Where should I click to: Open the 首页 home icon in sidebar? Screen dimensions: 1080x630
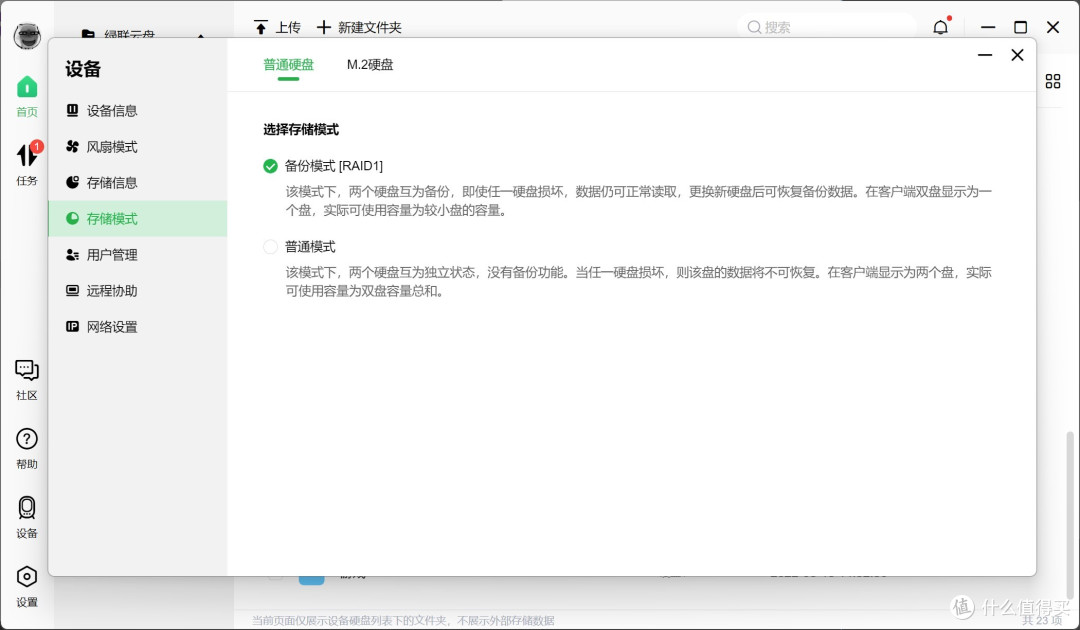pyautogui.click(x=27, y=96)
